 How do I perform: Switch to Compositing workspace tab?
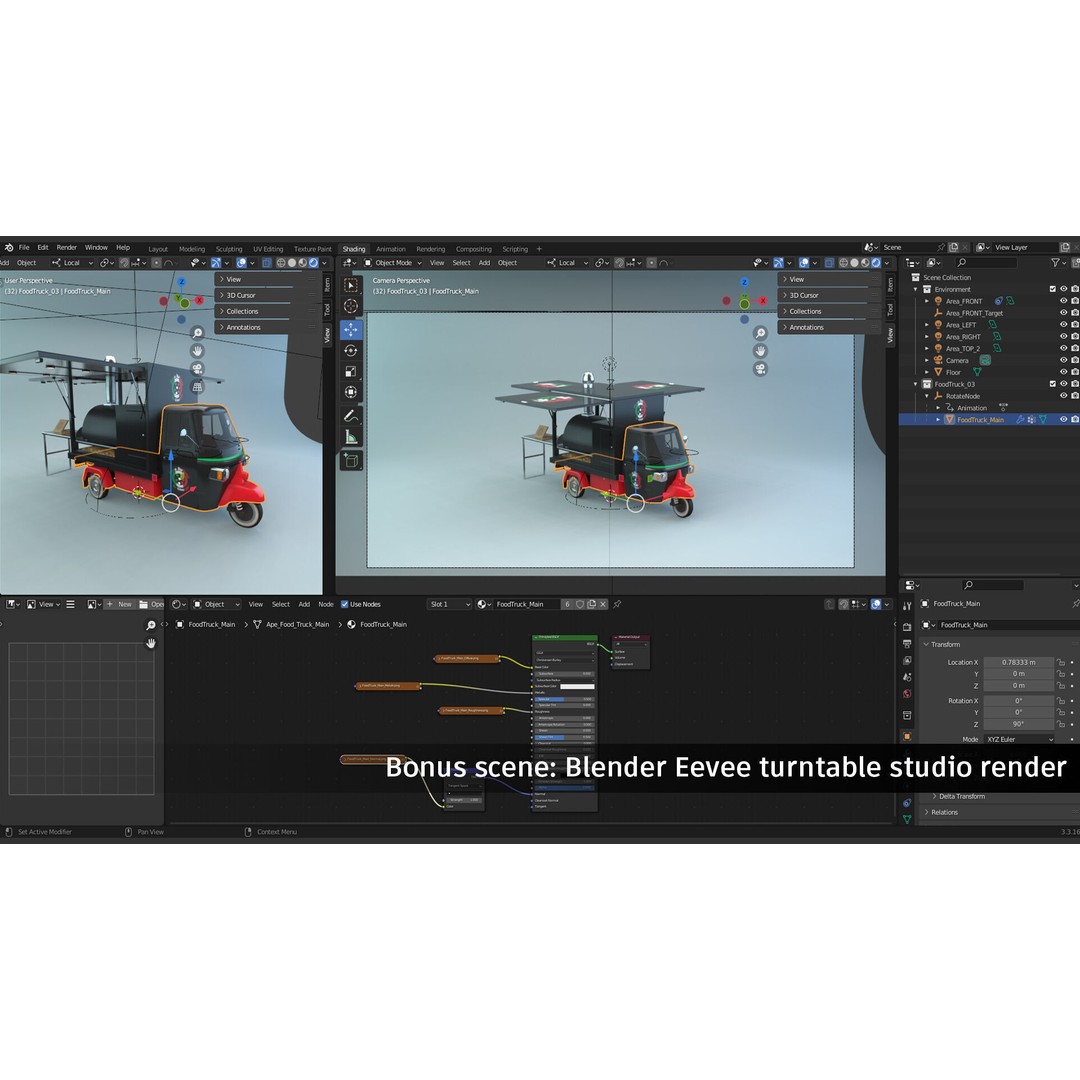(474, 249)
